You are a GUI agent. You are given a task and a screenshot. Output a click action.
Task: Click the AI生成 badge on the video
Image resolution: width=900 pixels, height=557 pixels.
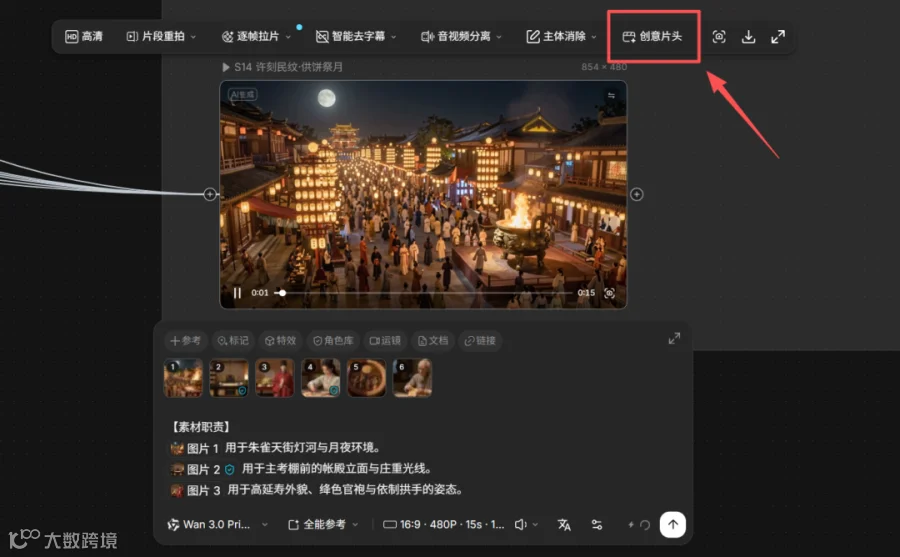(x=242, y=95)
